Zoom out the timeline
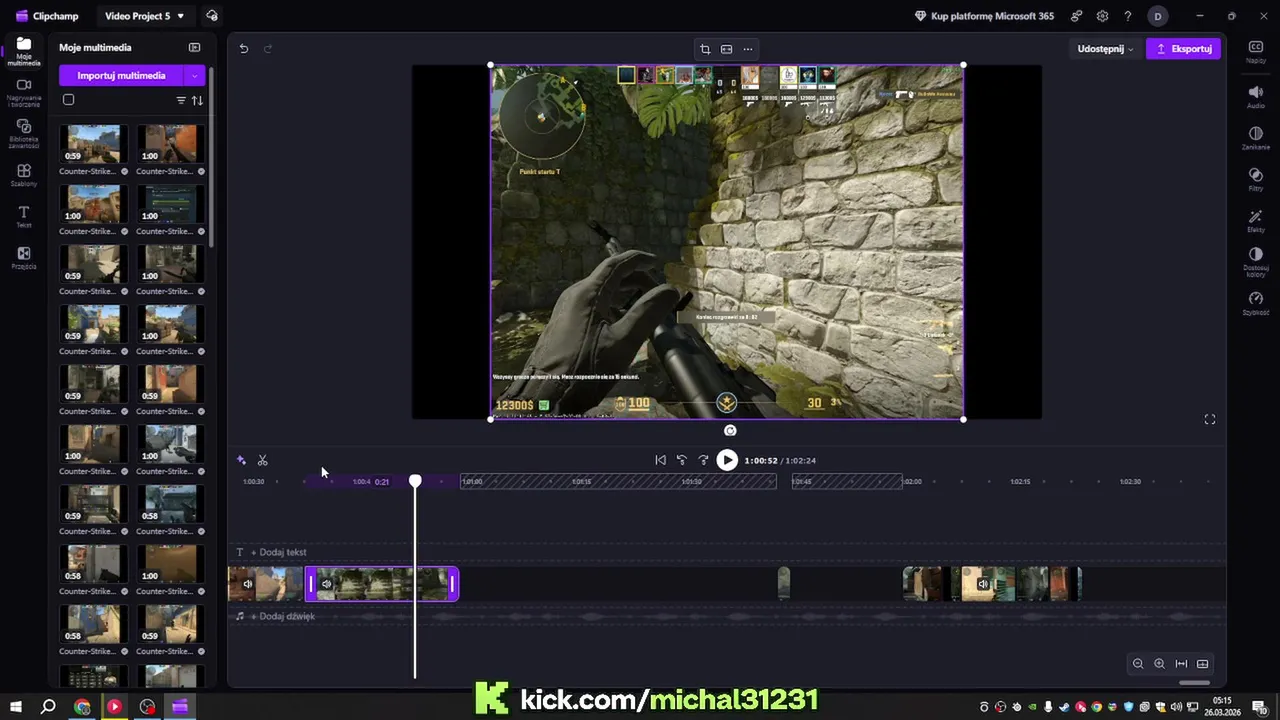 tap(1138, 664)
